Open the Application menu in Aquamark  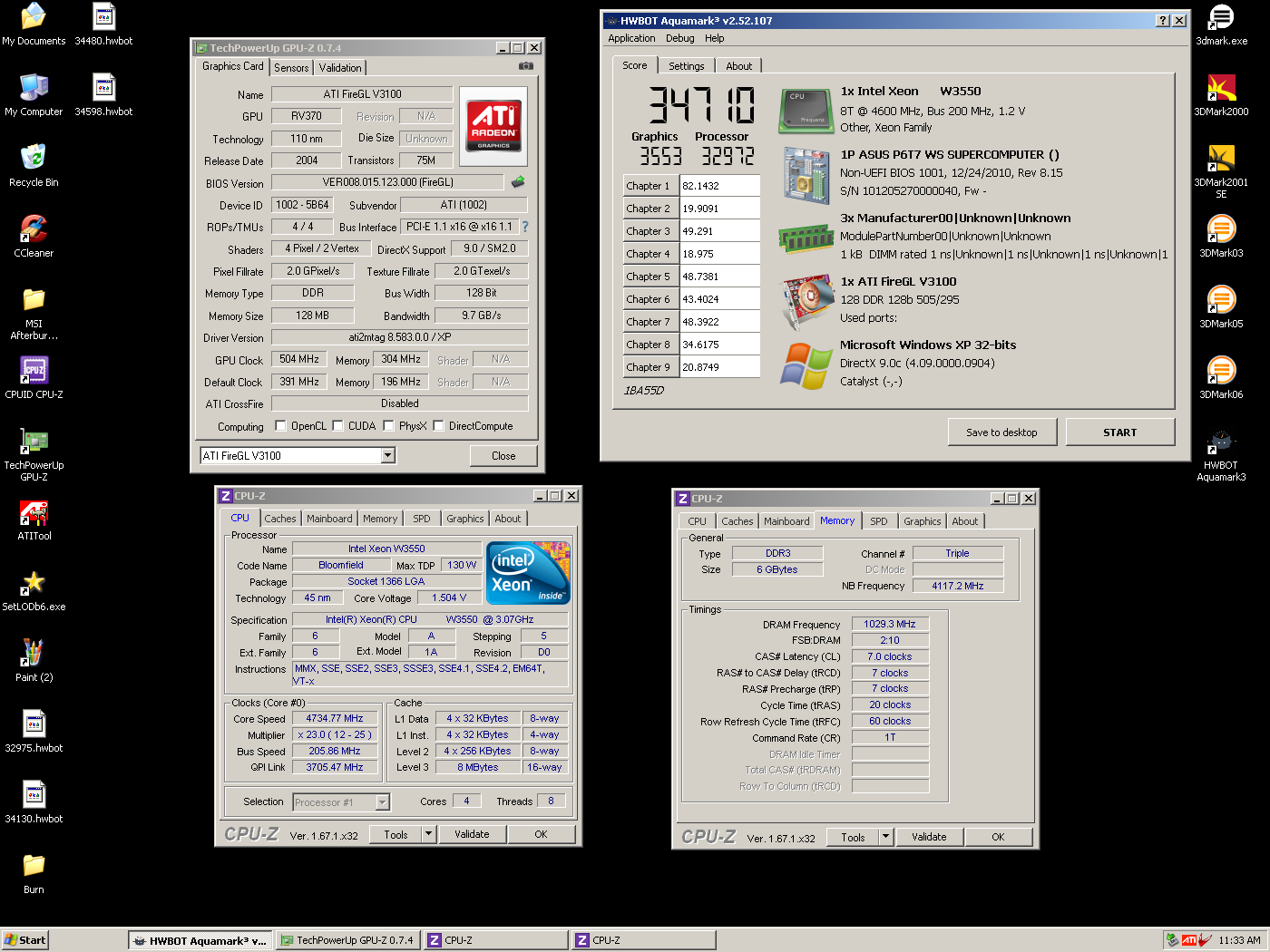(631, 38)
